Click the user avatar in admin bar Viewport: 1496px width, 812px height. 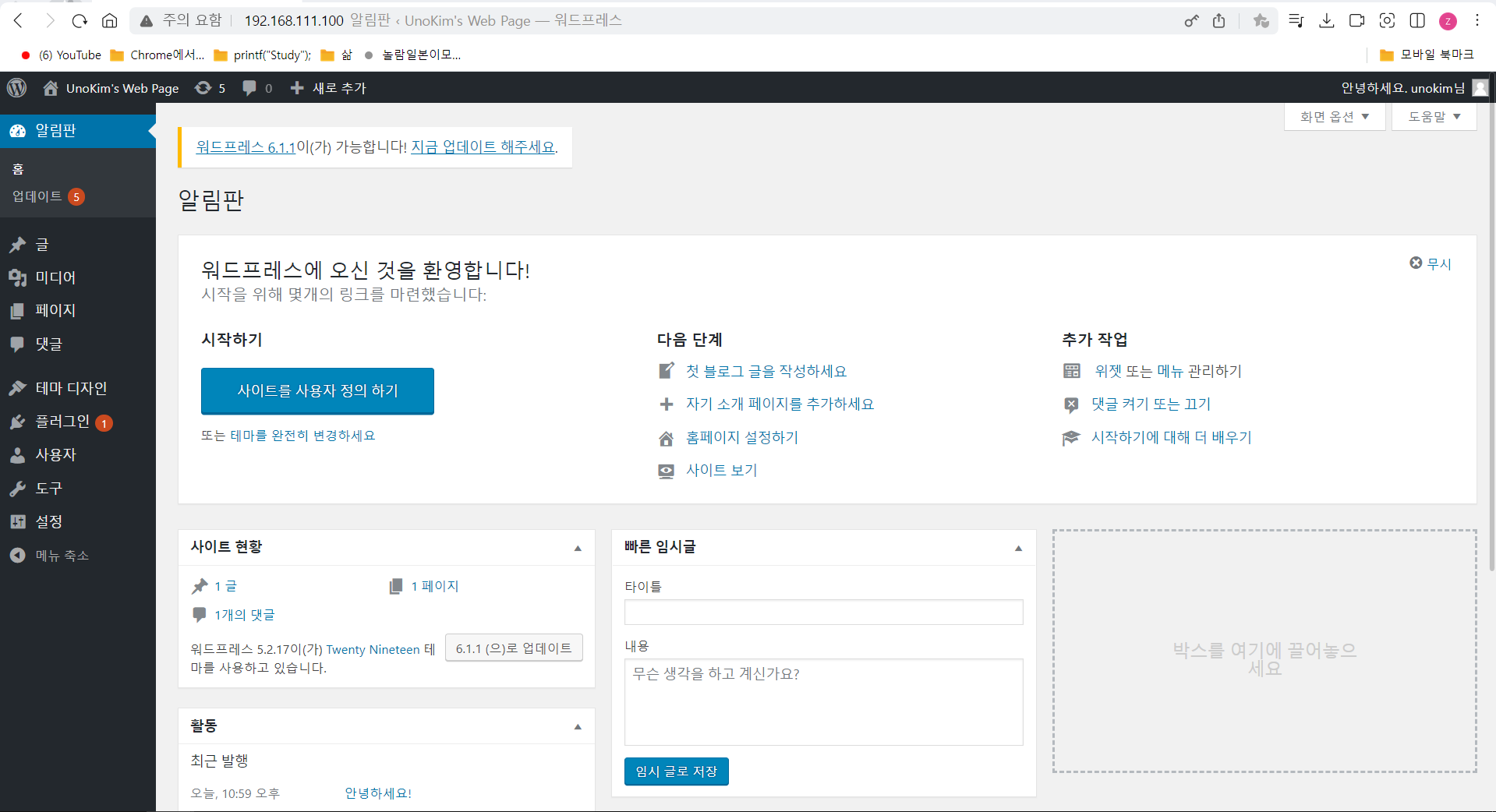1480,88
